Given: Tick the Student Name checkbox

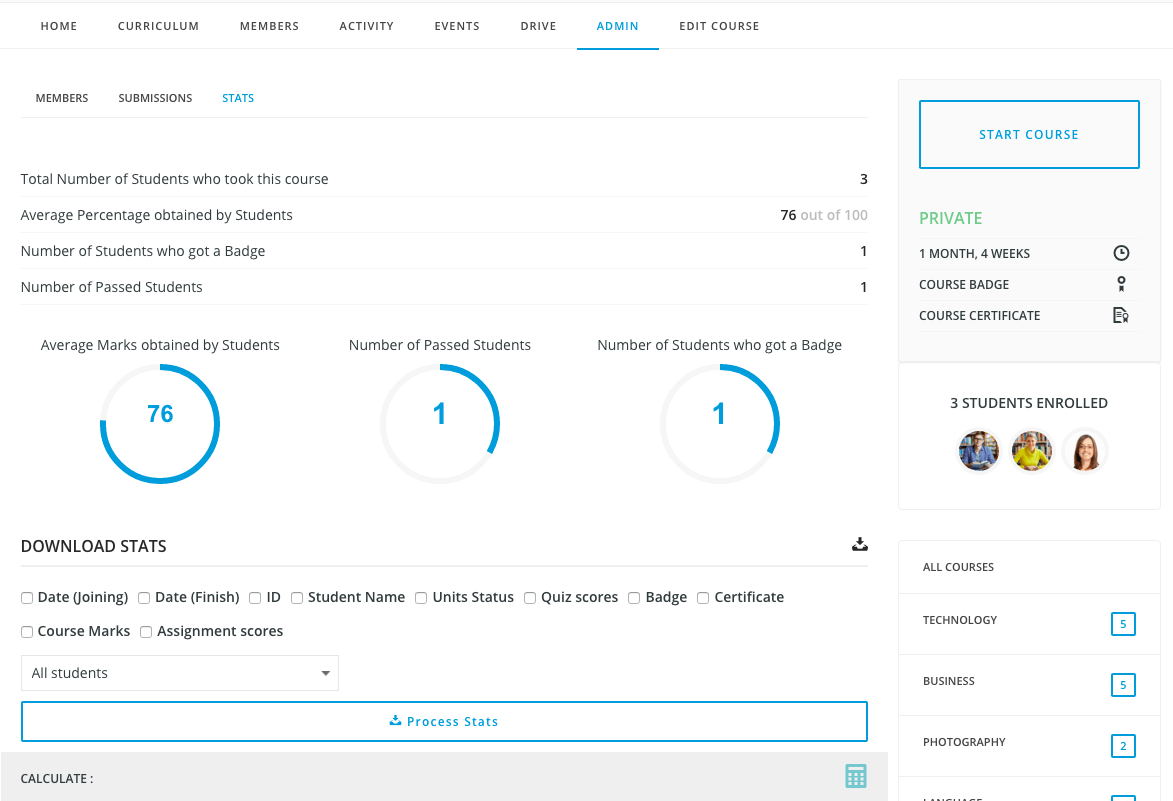Looking at the screenshot, I should pyautogui.click(x=297, y=598).
